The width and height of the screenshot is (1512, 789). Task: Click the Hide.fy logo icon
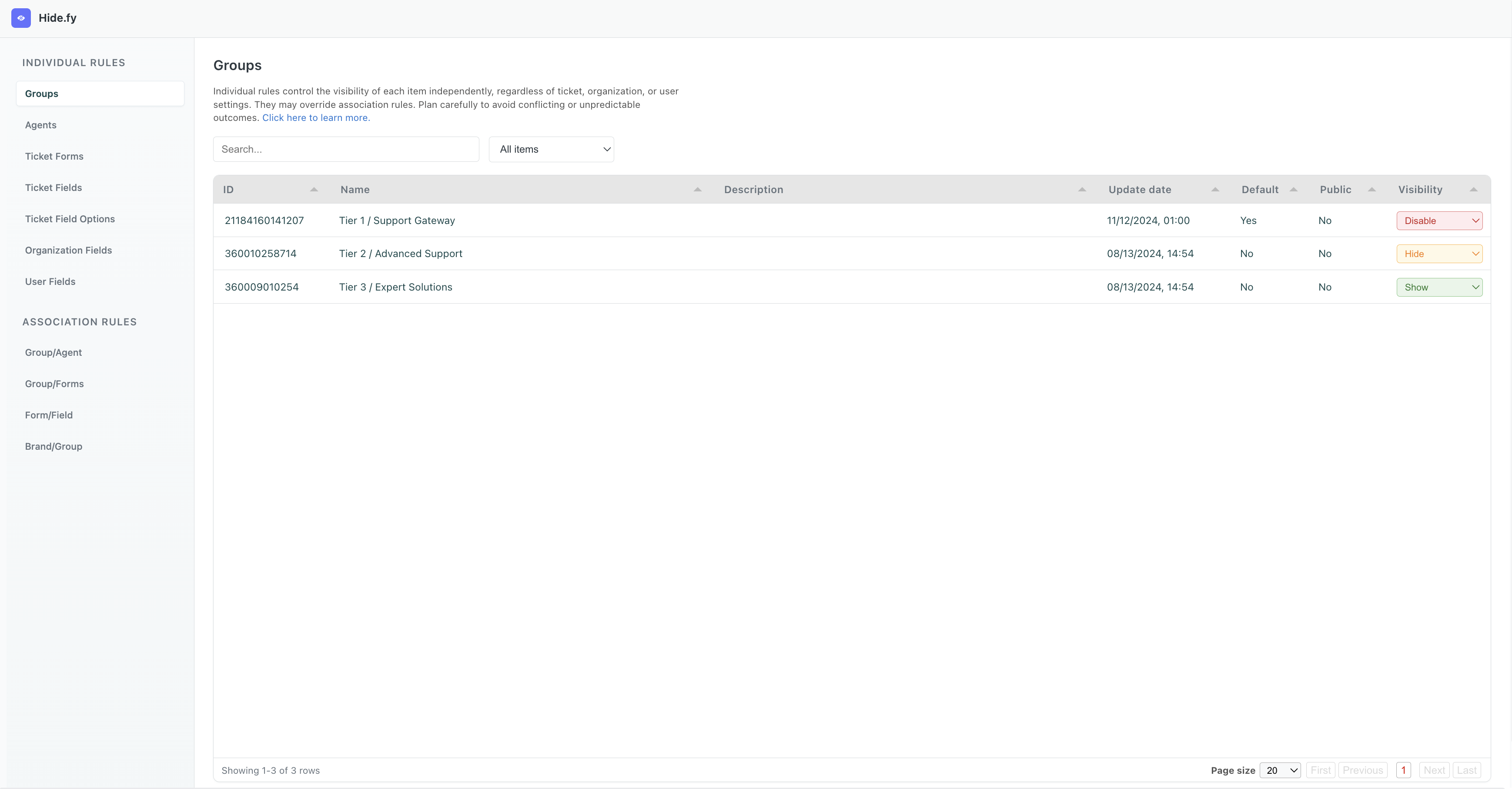click(21, 18)
